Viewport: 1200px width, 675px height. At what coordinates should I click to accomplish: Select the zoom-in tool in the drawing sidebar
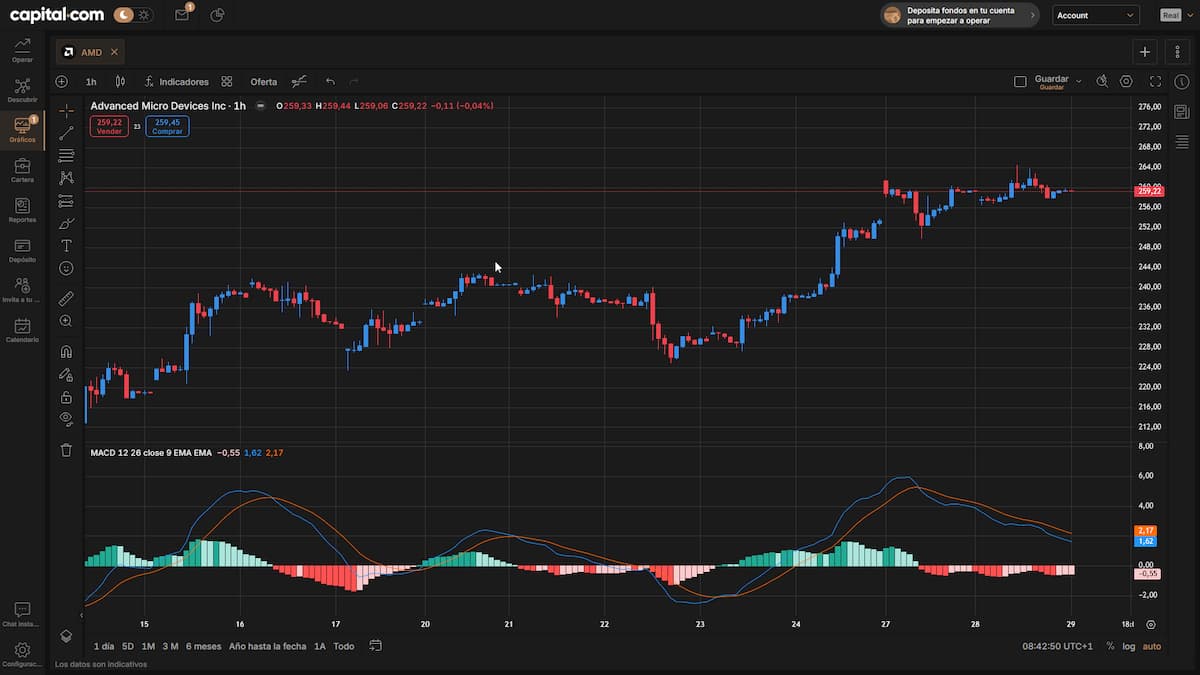click(66, 320)
